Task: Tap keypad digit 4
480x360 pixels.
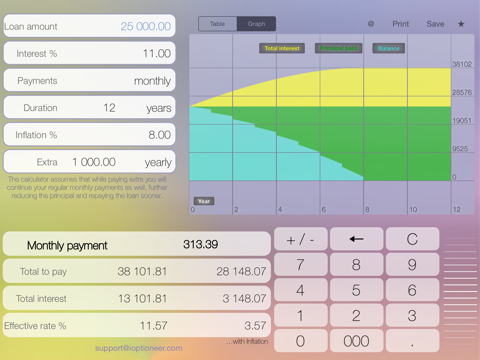Action: point(300,290)
